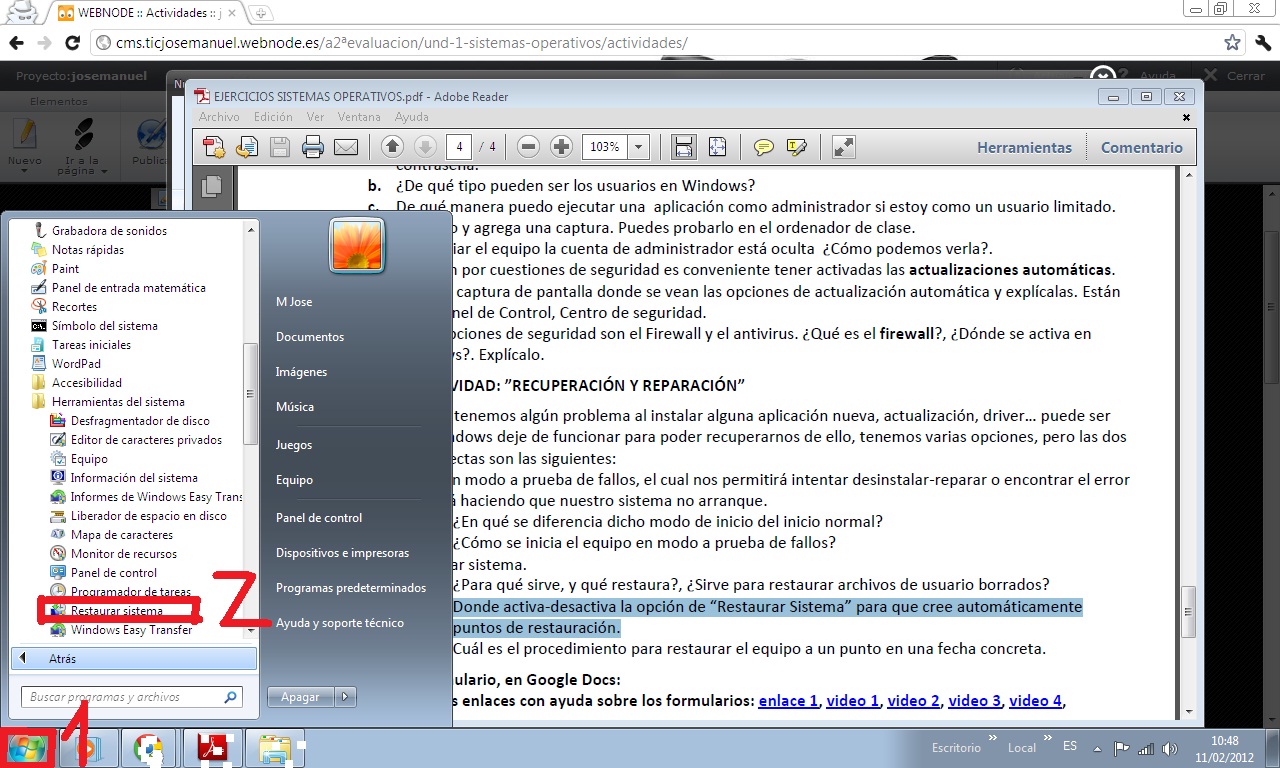Viewport: 1280px width, 768px height.
Task: Click the user account picture in Start menu
Action: coord(357,246)
